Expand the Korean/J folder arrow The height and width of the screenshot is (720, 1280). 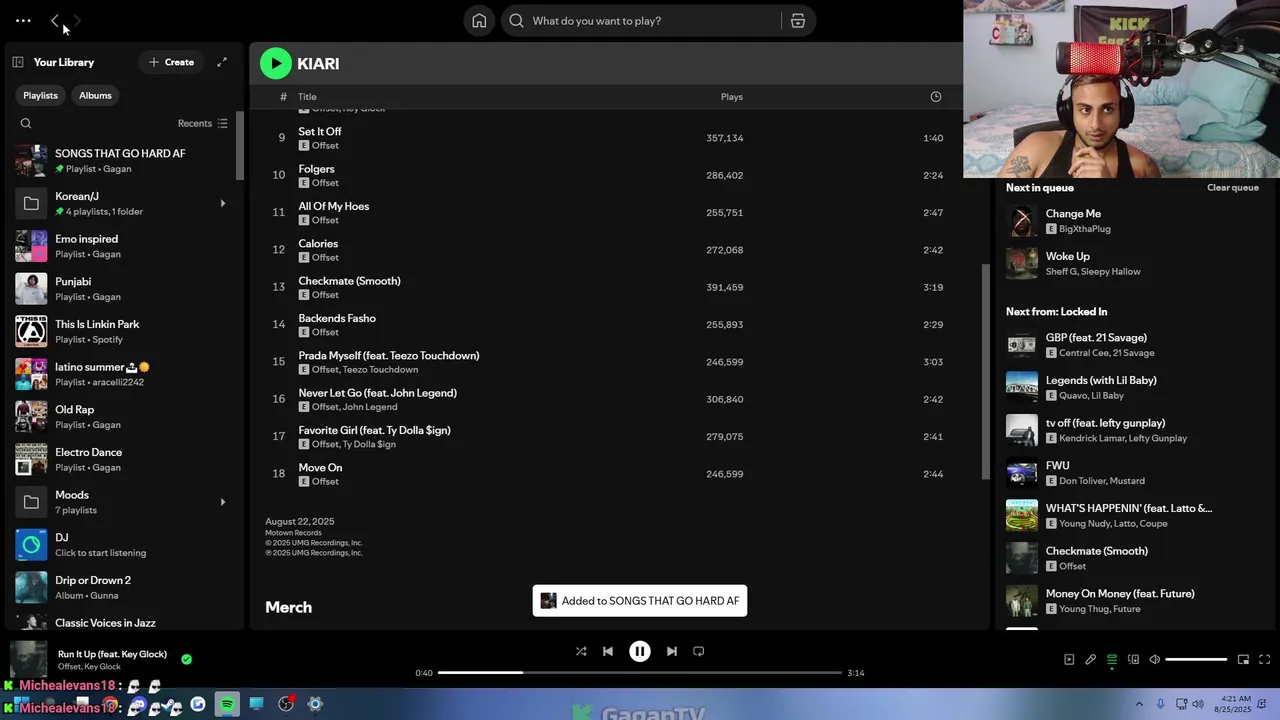coord(222,203)
